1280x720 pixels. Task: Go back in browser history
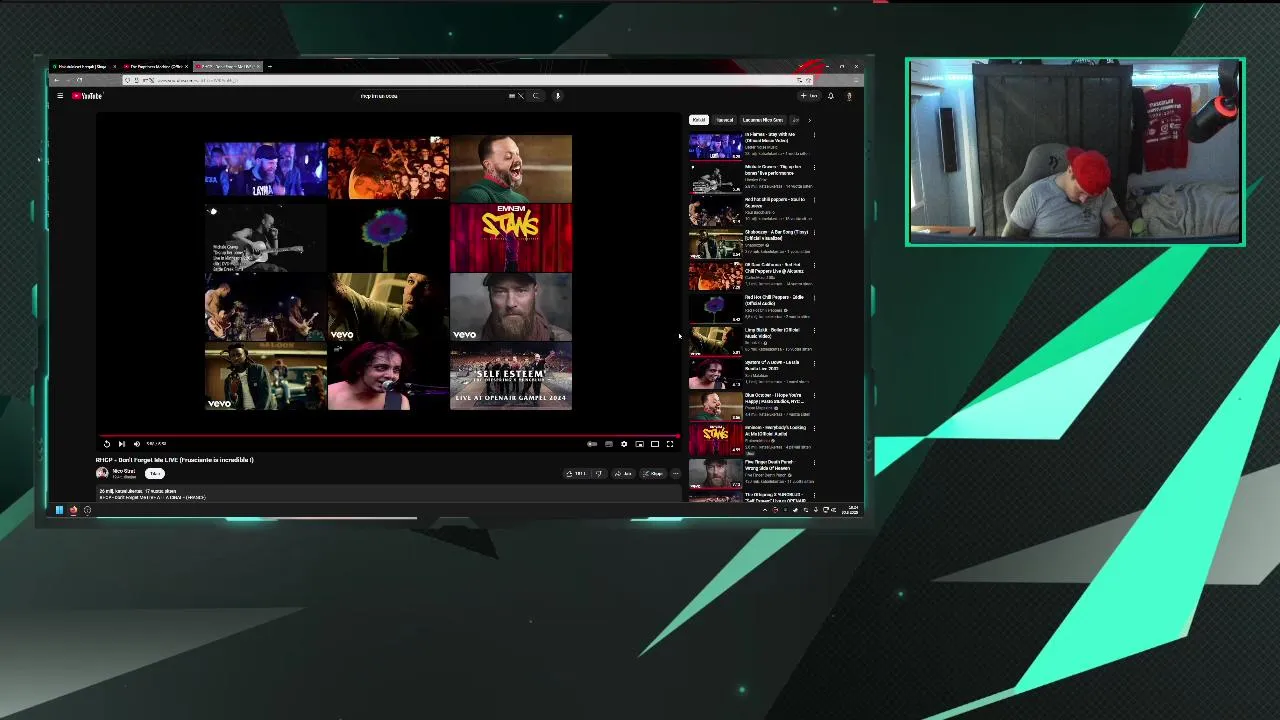click(x=56, y=80)
